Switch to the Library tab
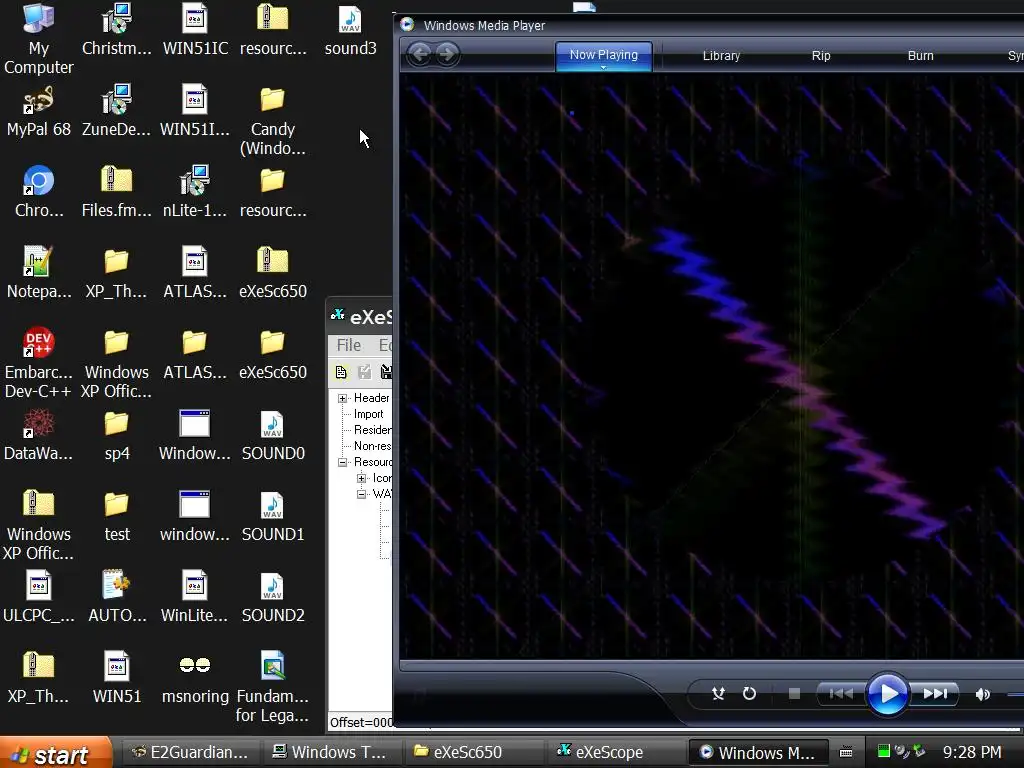 coord(721,56)
